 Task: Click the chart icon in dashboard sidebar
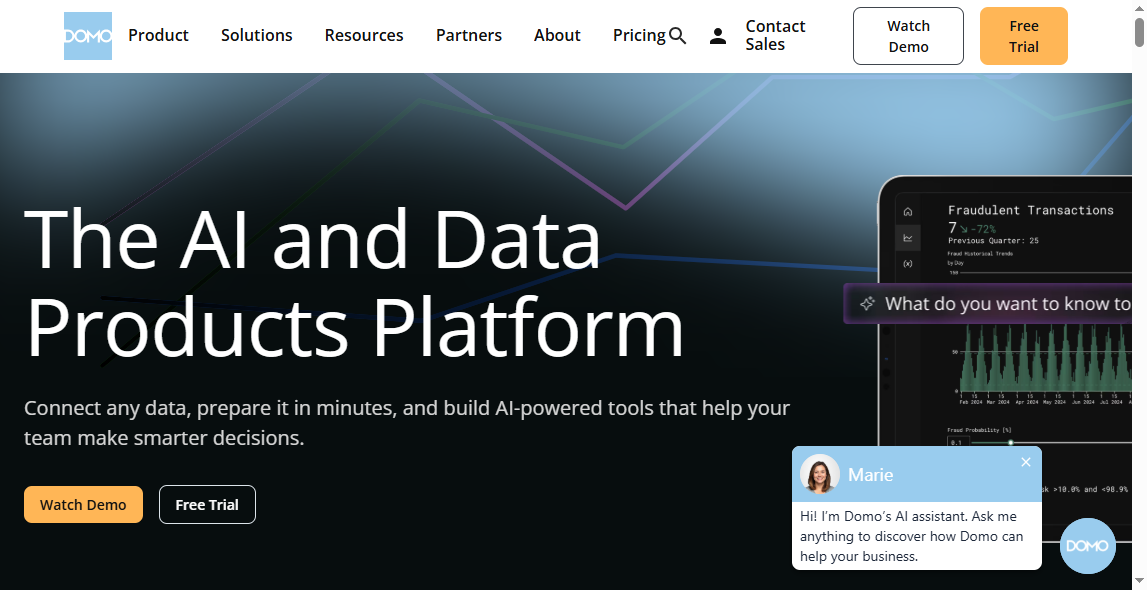coord(908,238)
